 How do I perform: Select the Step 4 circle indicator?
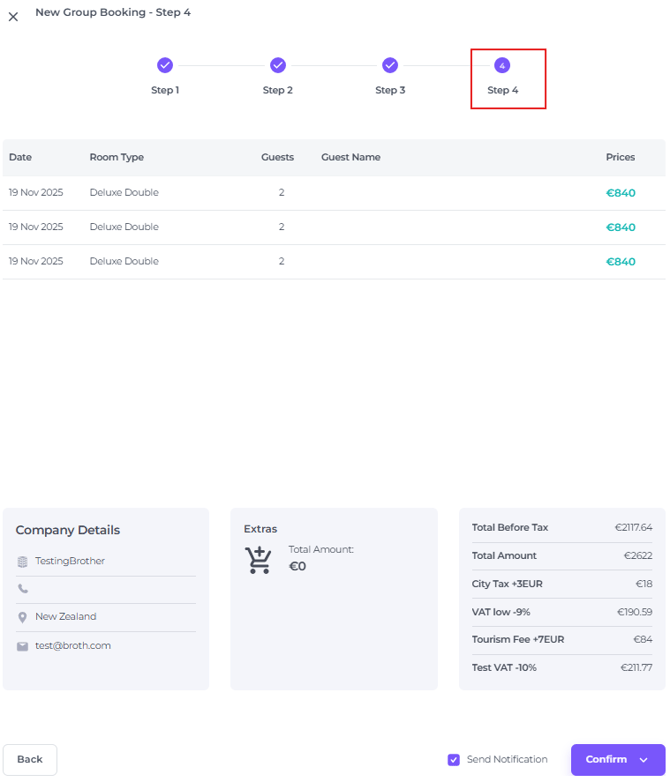point(502,65)
